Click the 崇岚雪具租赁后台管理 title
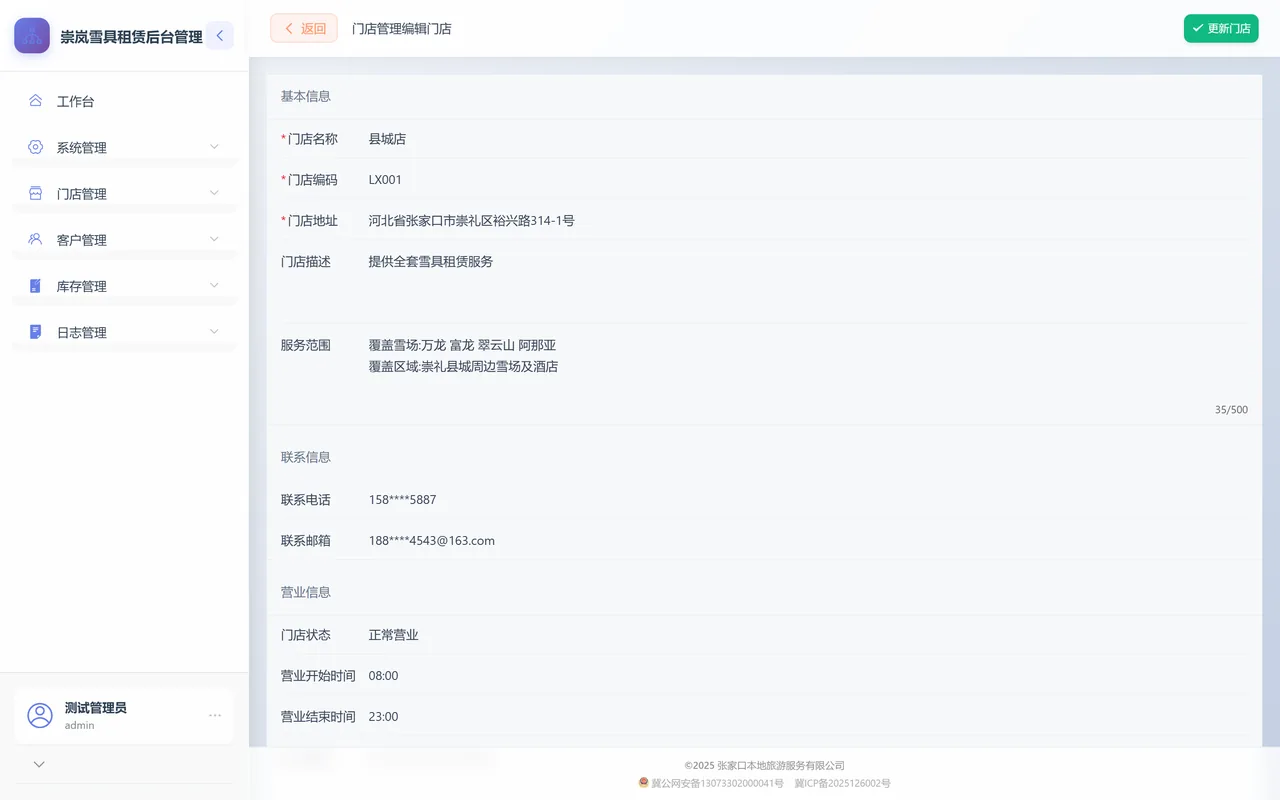1280x800 pixels. click(x=131, y=37)
